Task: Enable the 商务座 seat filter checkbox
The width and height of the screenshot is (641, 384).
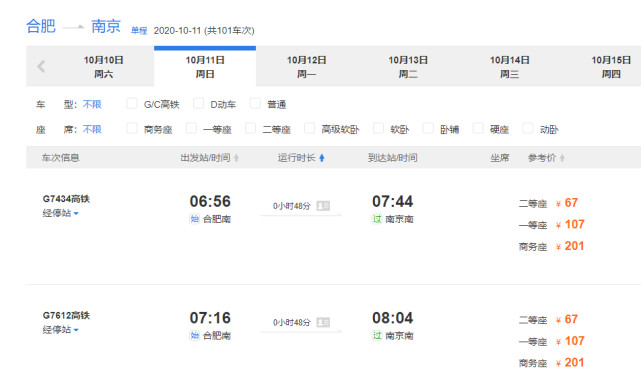Action: point(132,128)
